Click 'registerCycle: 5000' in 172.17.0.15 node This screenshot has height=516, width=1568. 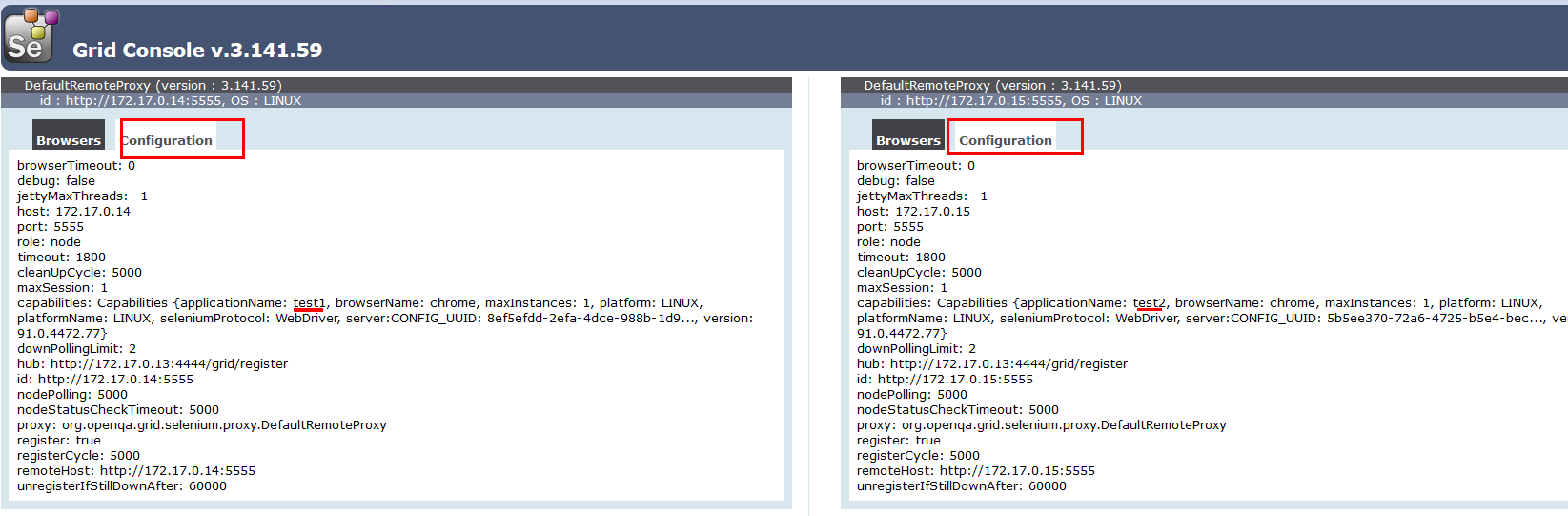tap(918, 456)
